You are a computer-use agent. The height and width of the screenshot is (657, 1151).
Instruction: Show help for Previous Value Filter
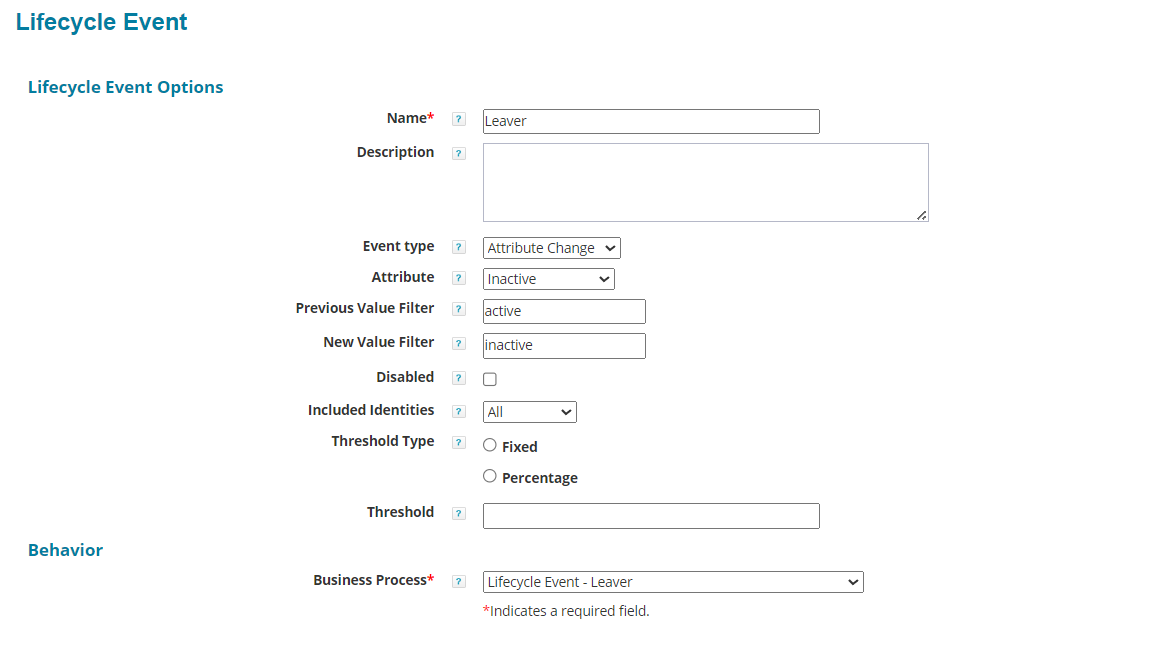tap(459, 310)
